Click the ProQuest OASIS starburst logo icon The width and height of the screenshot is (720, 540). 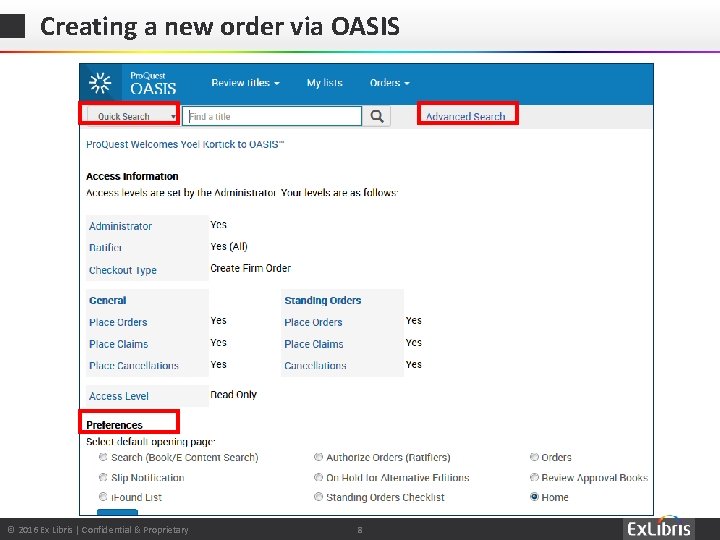coord(100,83)
